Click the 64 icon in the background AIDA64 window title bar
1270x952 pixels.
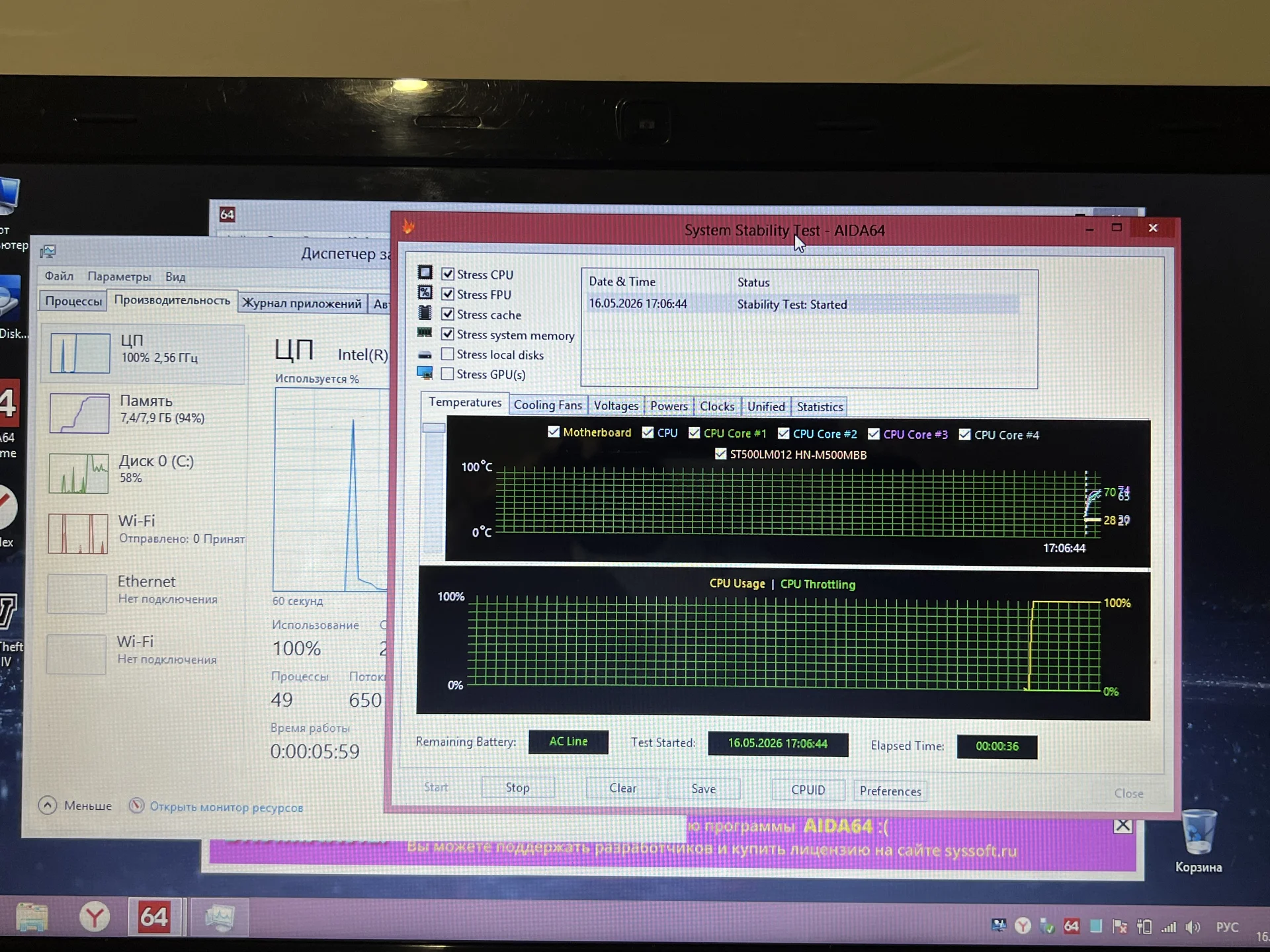227,214
